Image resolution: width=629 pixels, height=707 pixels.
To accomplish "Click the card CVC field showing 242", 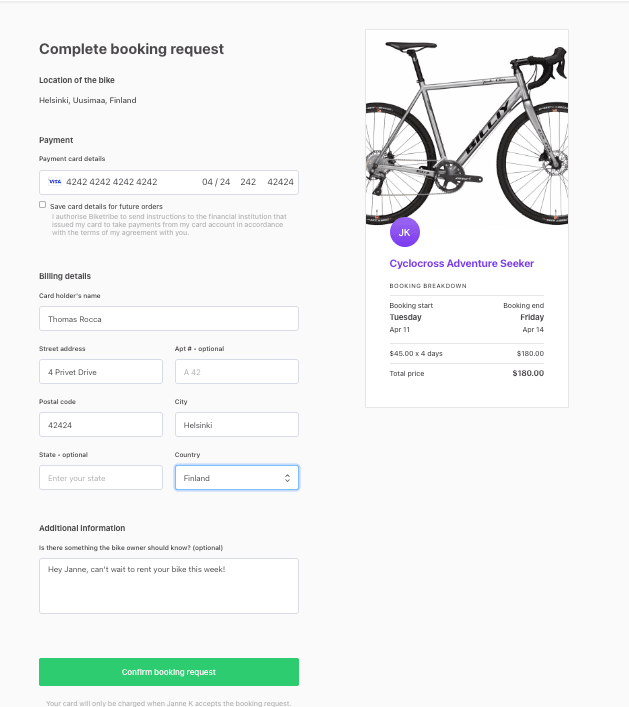I will (x=248, y=182).
